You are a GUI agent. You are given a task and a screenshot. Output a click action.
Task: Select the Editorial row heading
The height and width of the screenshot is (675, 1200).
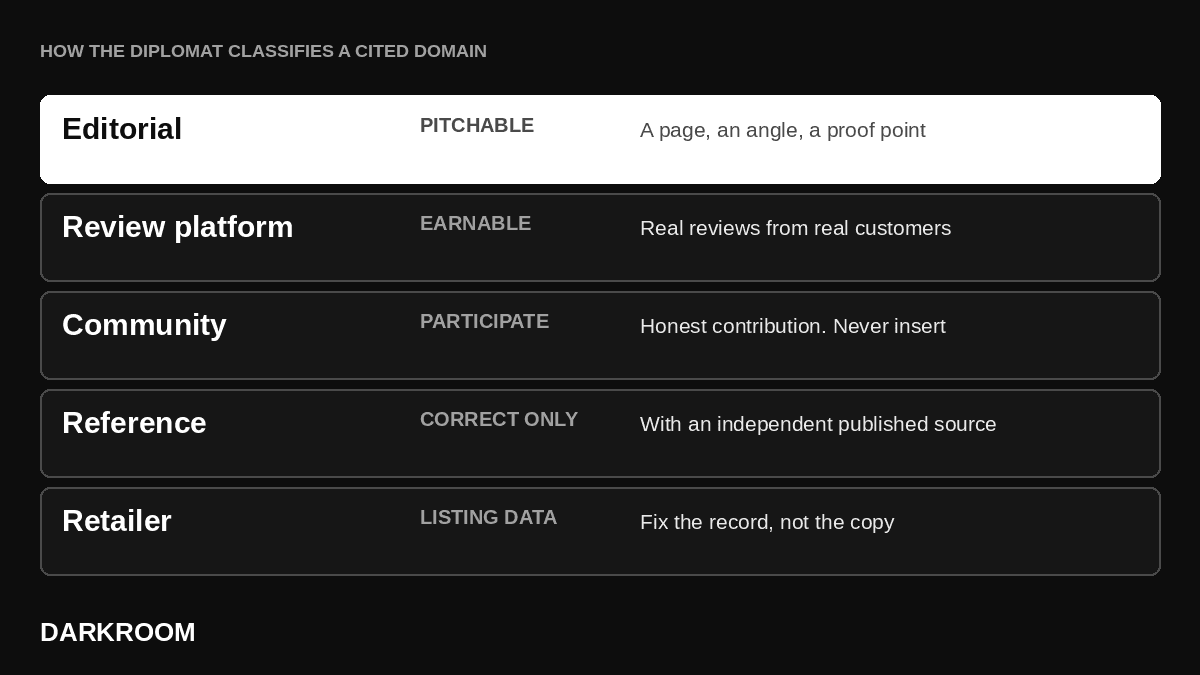click(x=122, y=129)
